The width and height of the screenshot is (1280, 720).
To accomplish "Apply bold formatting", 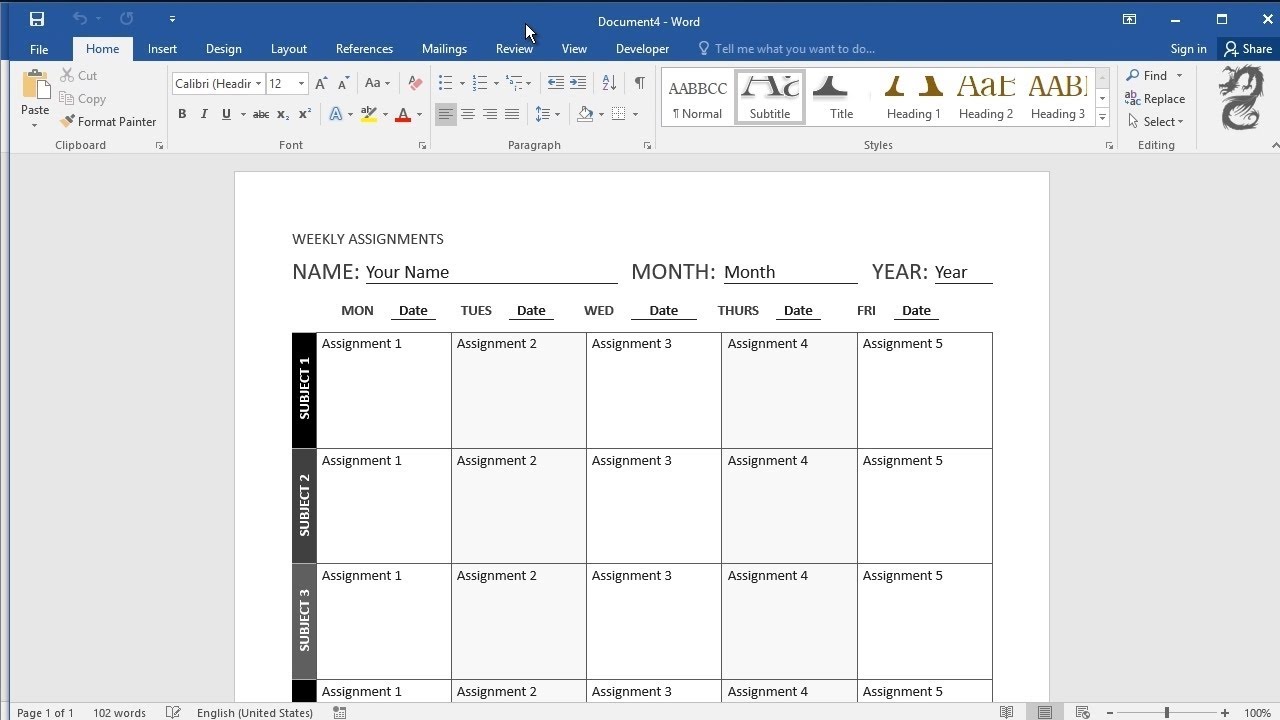I will (x=181, y=113).
